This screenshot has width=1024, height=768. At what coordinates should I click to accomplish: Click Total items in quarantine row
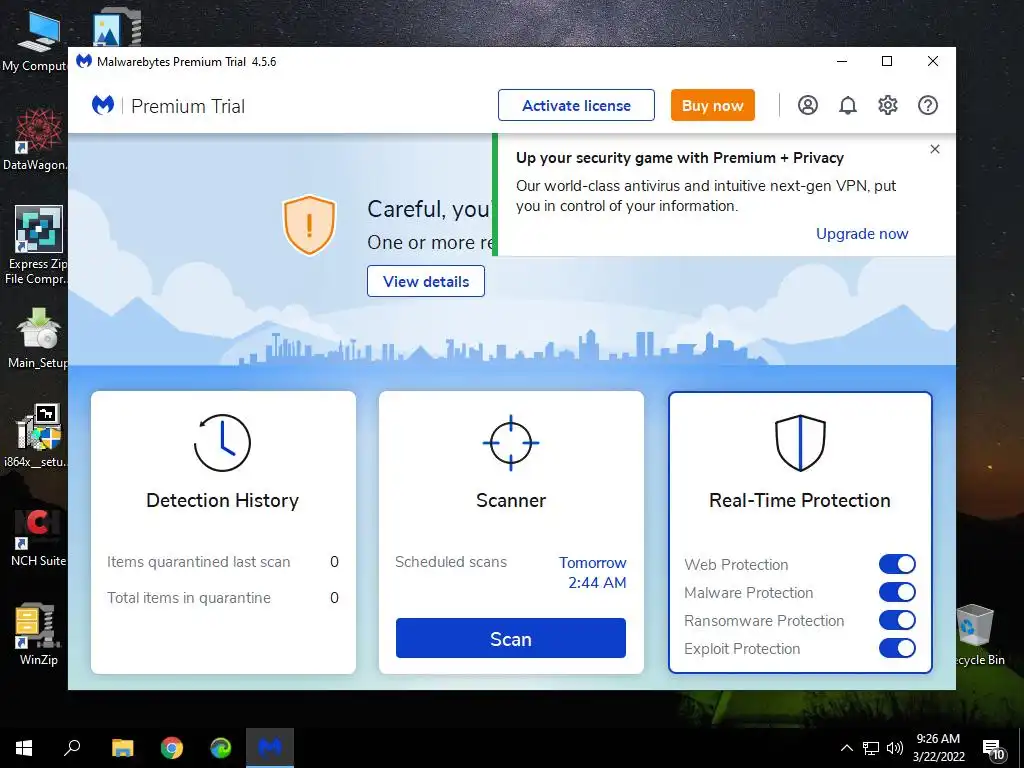[223, 598]
